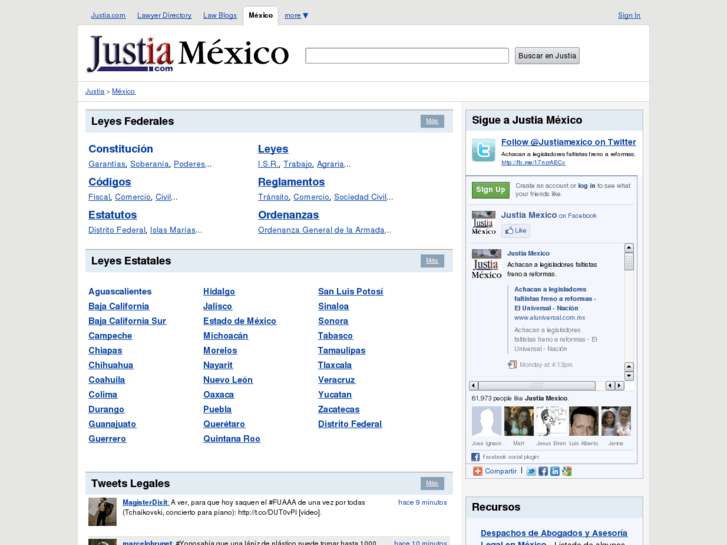This screenshot has height=545, width=727.
Task: Open Matt profile picture
Action: (x=519, y=421)
